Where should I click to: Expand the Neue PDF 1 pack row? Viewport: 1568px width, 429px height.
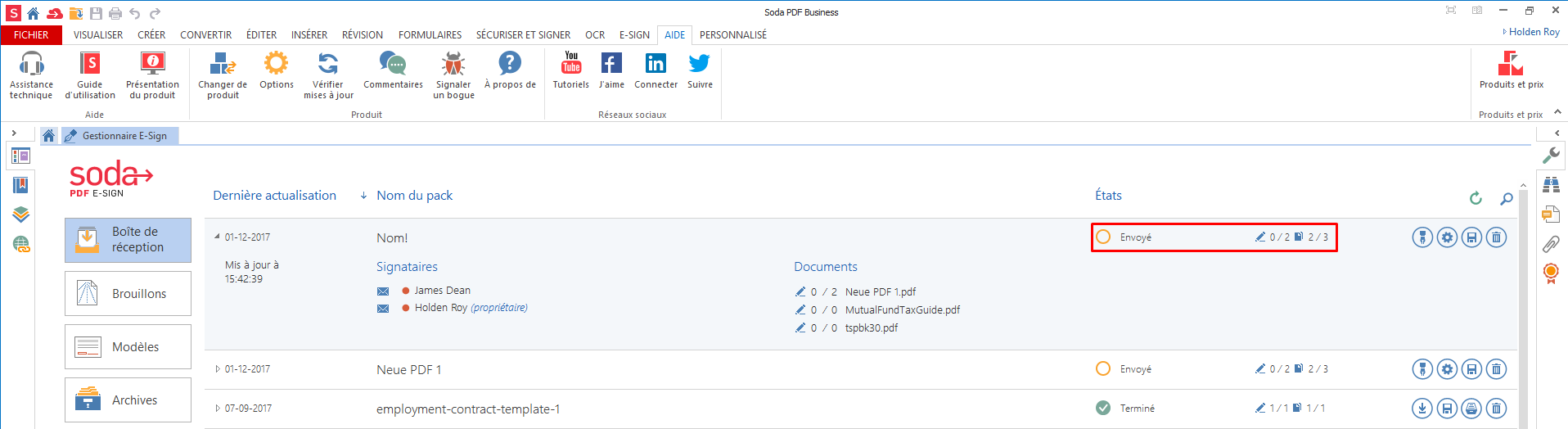click(x=218, y=369)
